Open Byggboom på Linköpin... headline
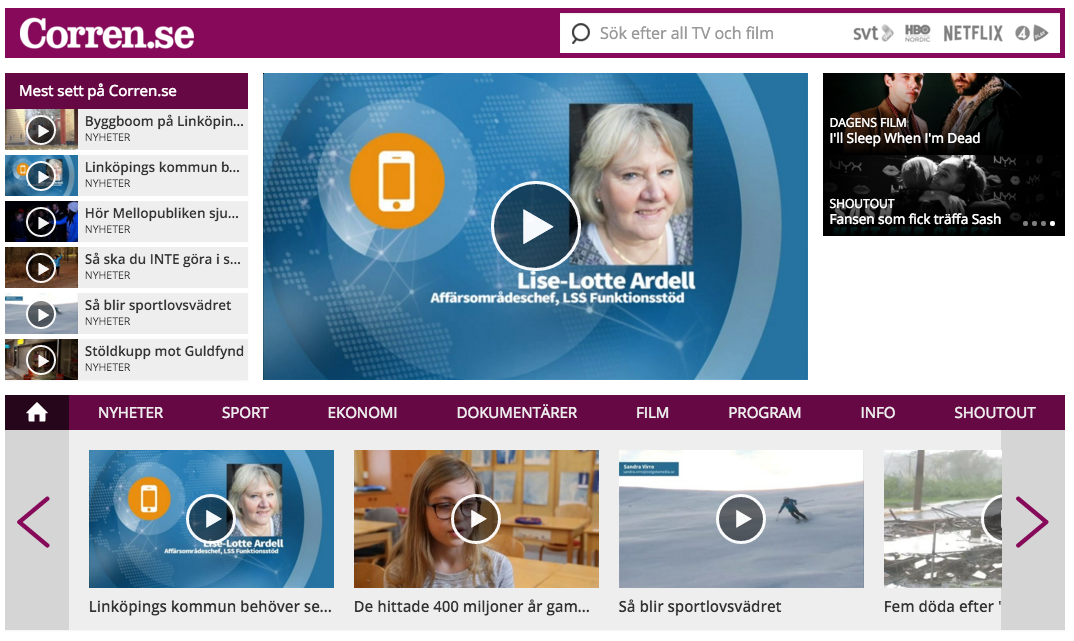The width and height of the screenshot is (1074, 641). tap(164, 121)
